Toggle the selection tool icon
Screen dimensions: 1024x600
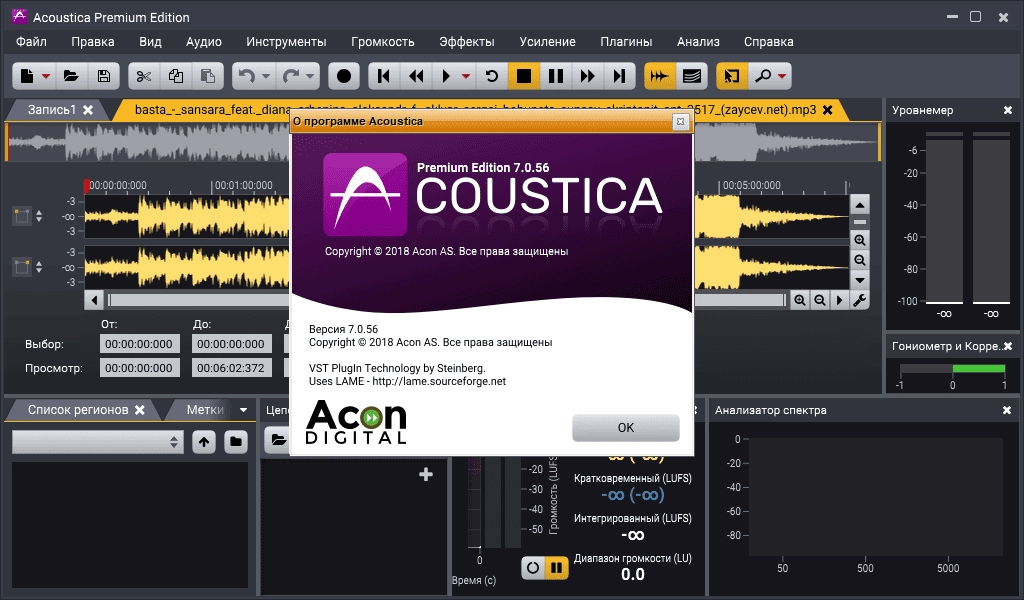pyautogui.click(x=731, y=76)
